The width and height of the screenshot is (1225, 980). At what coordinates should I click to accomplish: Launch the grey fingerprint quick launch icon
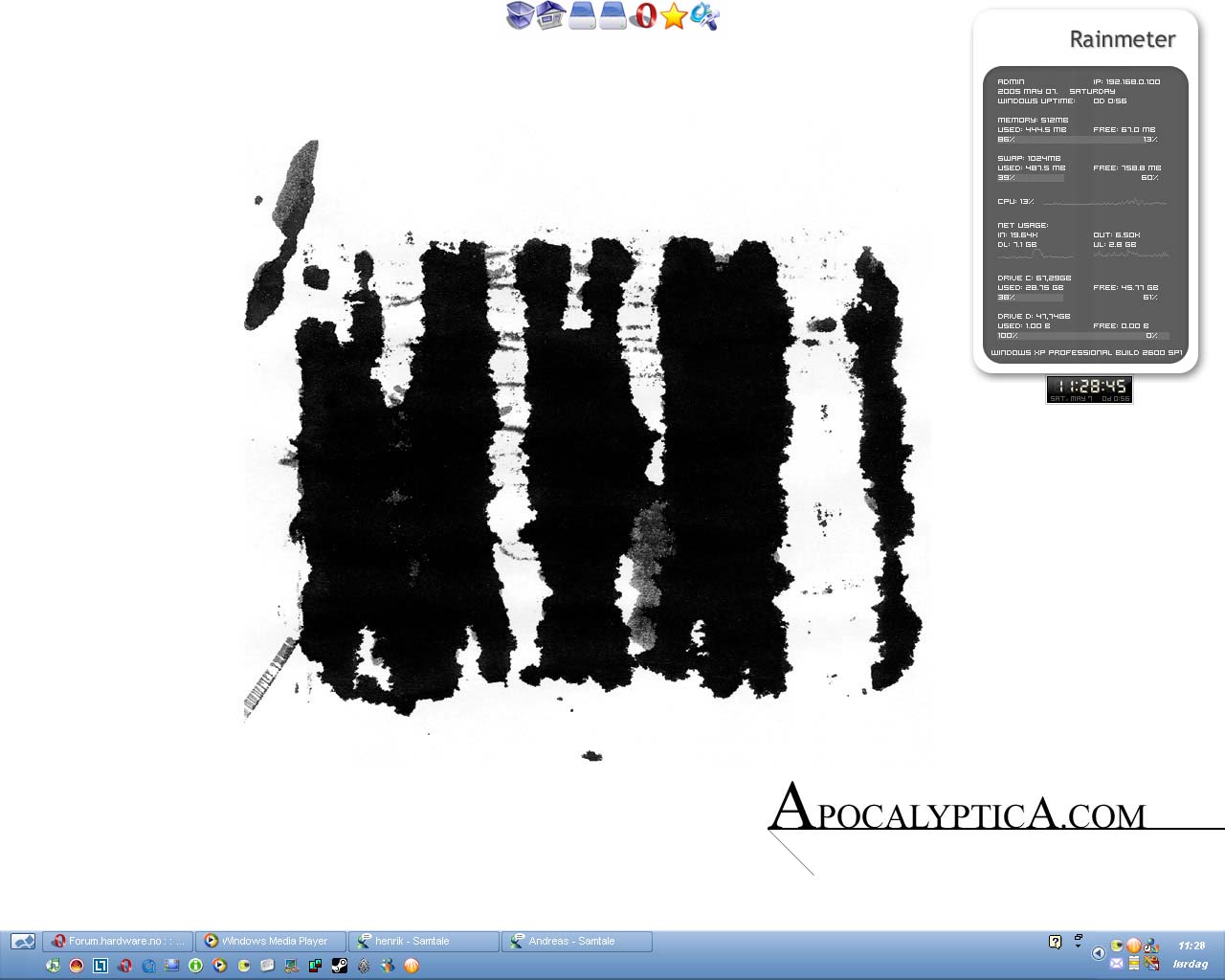[x=364, y=966]
